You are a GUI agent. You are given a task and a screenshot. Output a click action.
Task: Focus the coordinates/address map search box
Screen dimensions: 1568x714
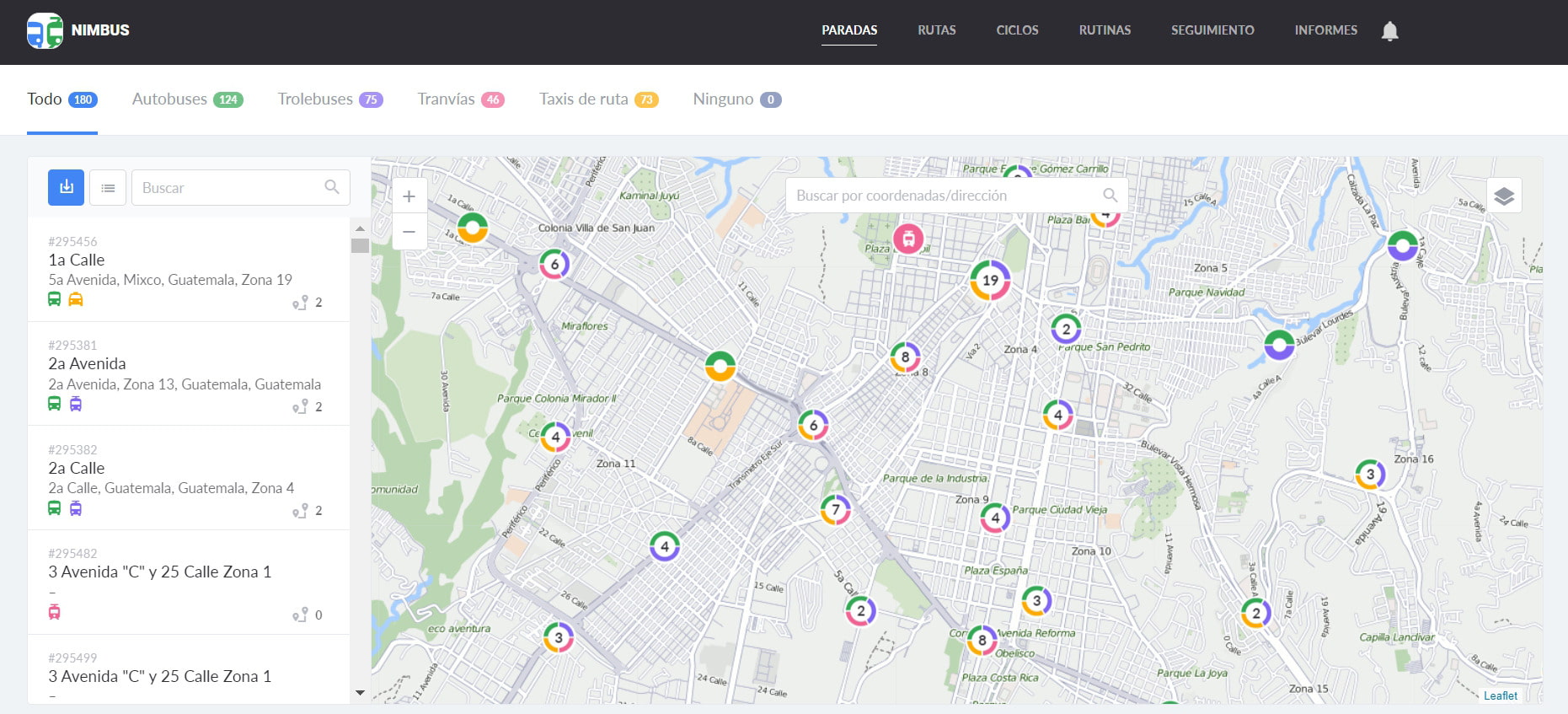(944, 196)
